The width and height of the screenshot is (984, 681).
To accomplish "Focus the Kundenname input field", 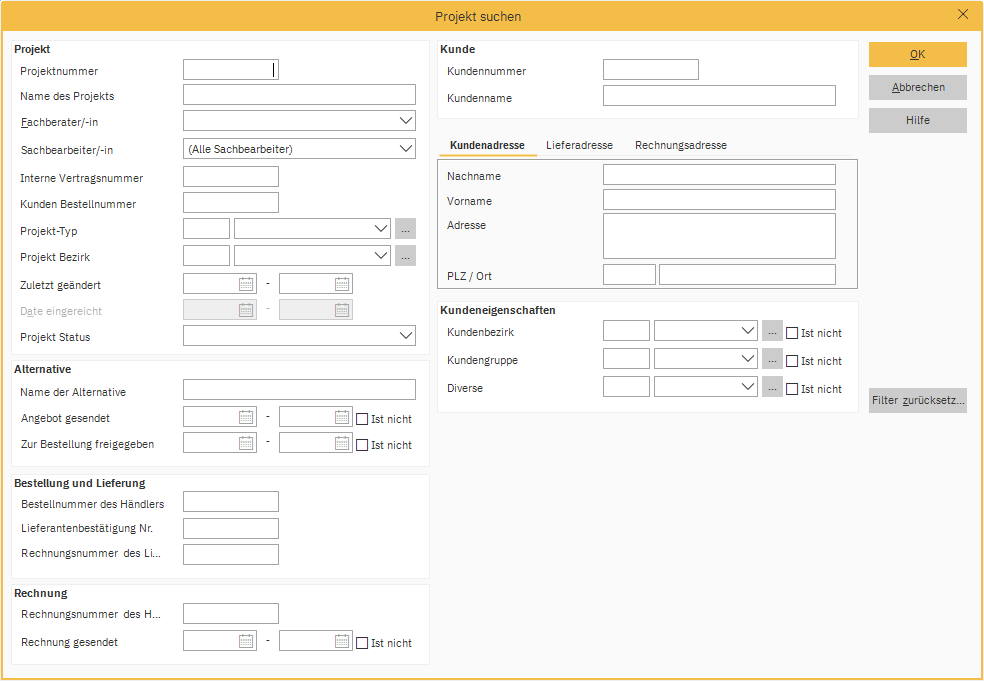I will coord(719,96).
